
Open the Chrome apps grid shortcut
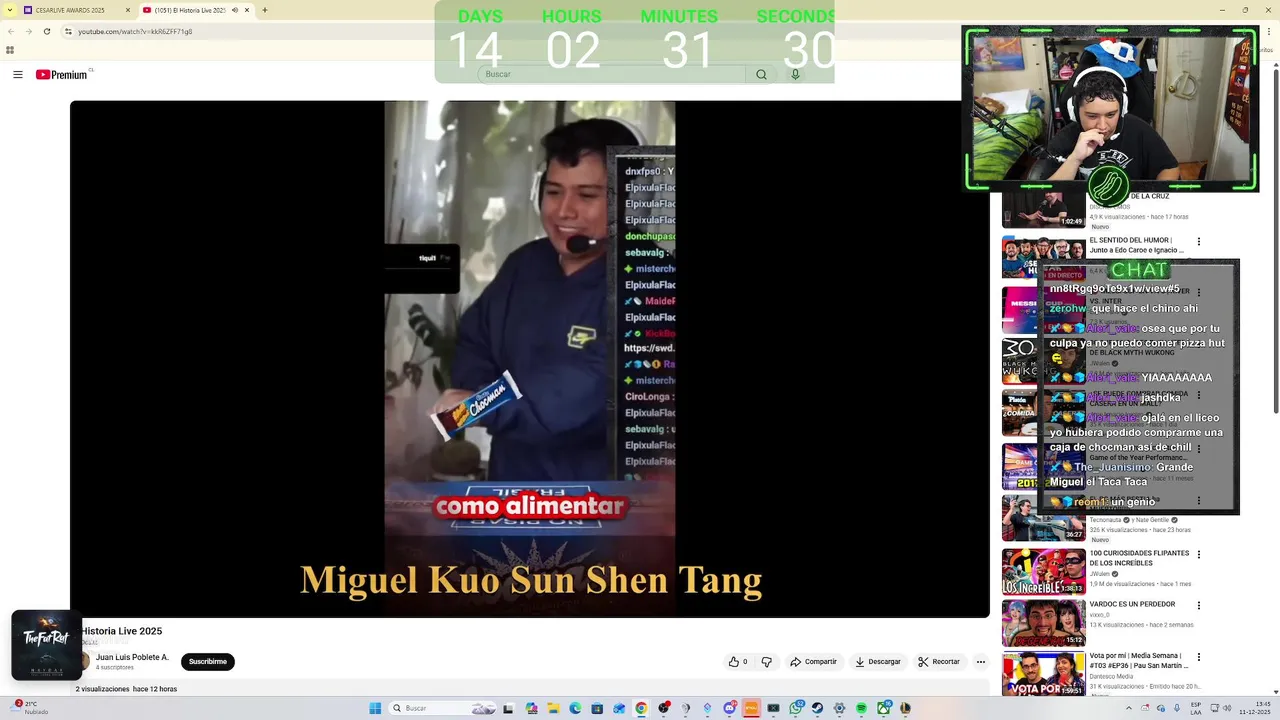[x=10, y=50]
